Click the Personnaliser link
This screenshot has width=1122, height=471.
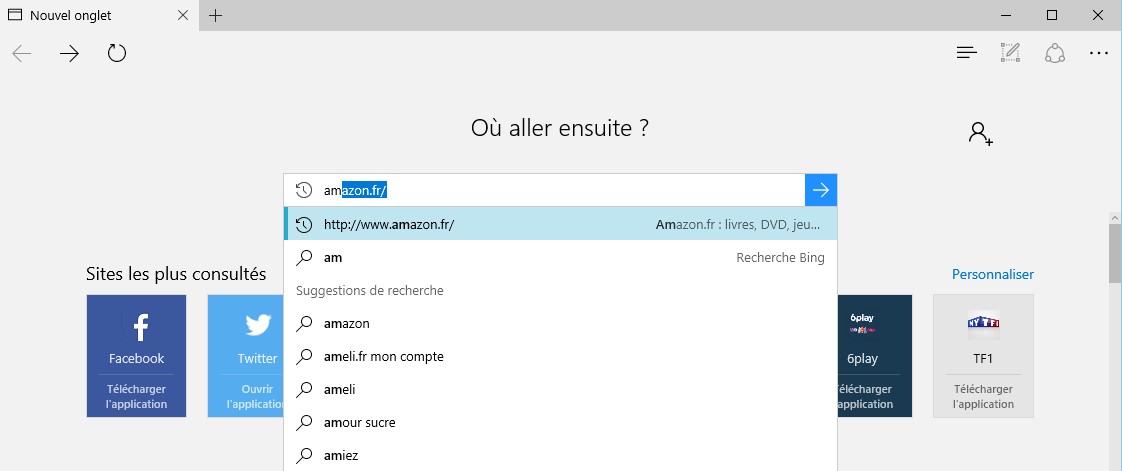tap(992, 274)
